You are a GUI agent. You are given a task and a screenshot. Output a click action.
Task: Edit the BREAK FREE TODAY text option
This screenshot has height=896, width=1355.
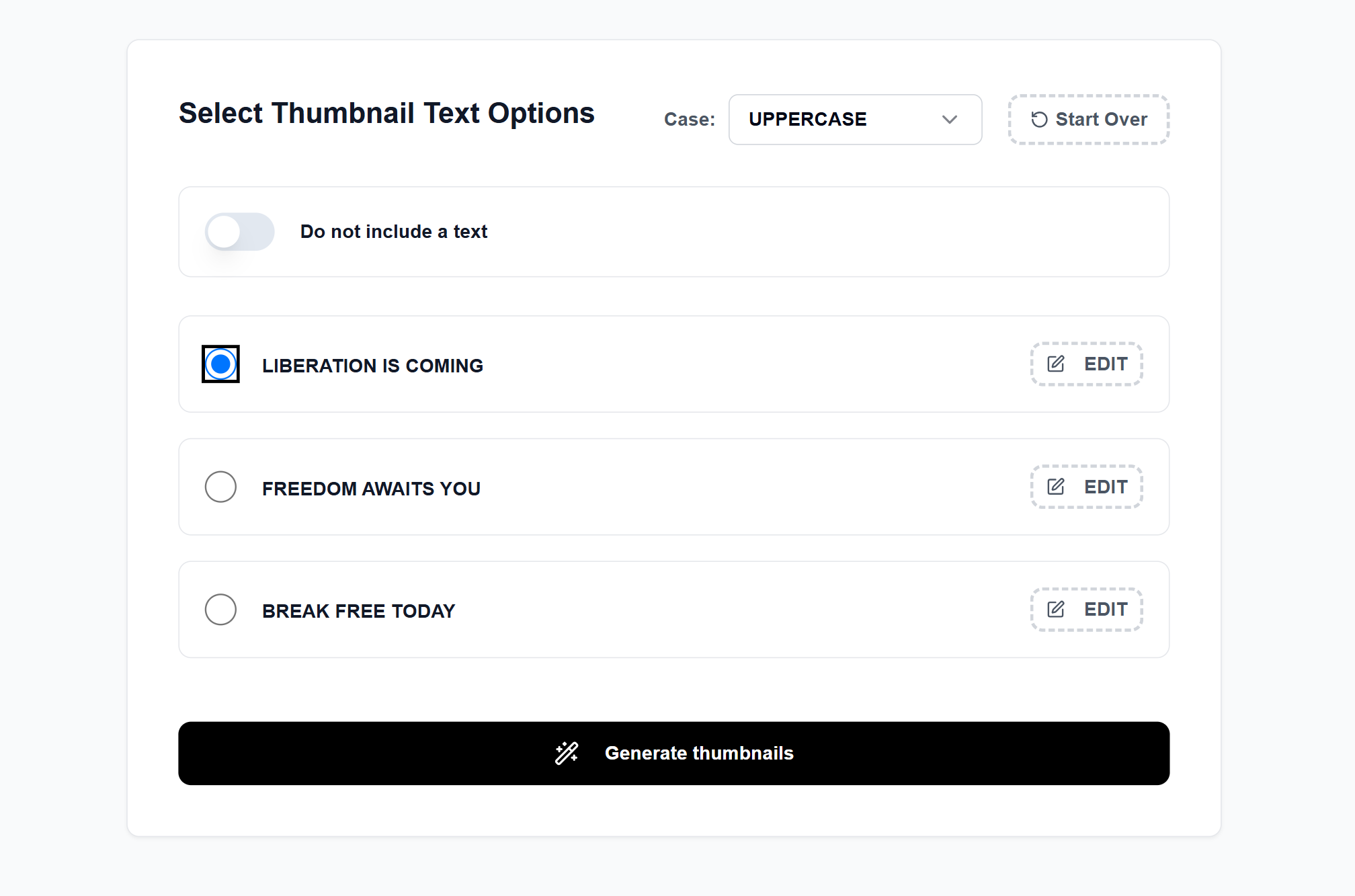point(1085,609)
